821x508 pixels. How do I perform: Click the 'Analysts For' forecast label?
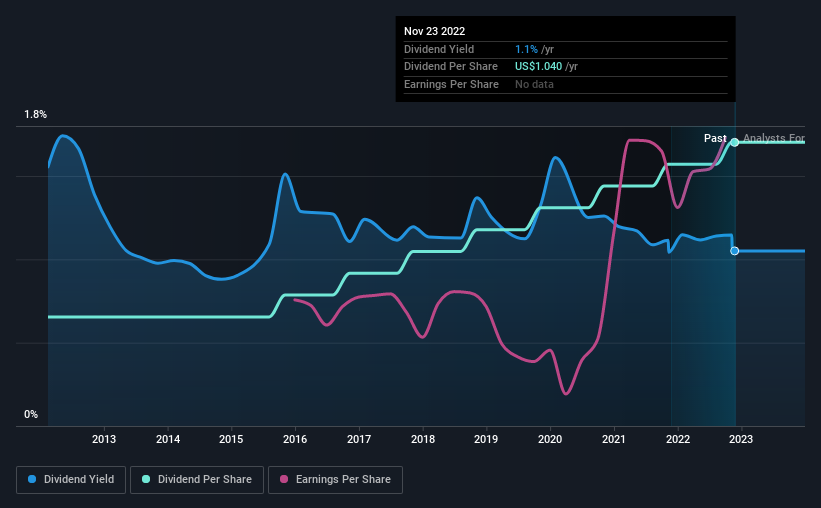pyautogui.click(x=773, y=138)
